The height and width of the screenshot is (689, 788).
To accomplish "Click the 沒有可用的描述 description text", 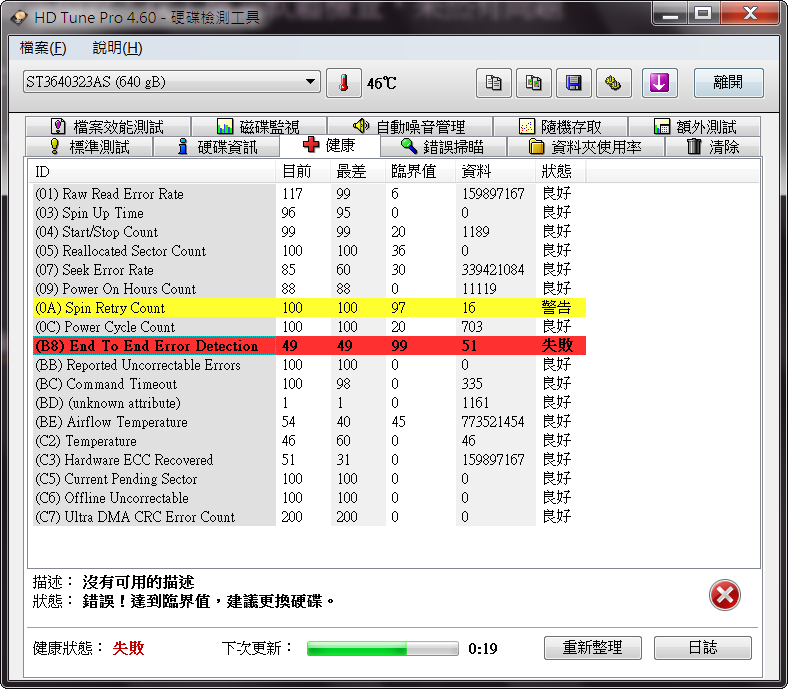I will point(138,582).
